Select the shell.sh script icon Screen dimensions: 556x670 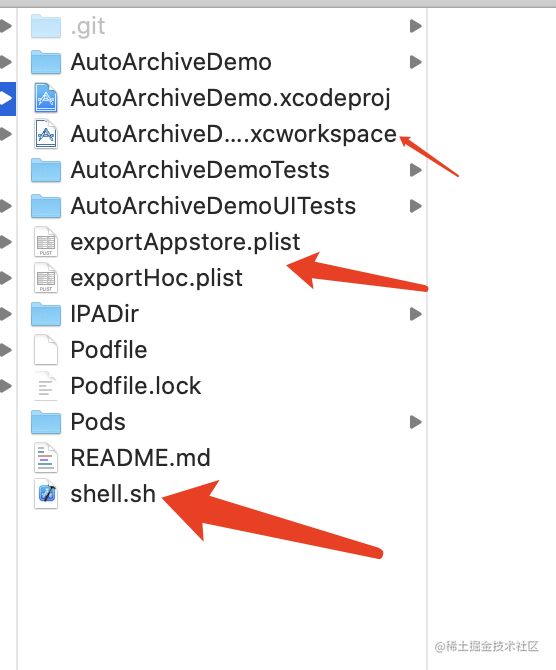46,494
